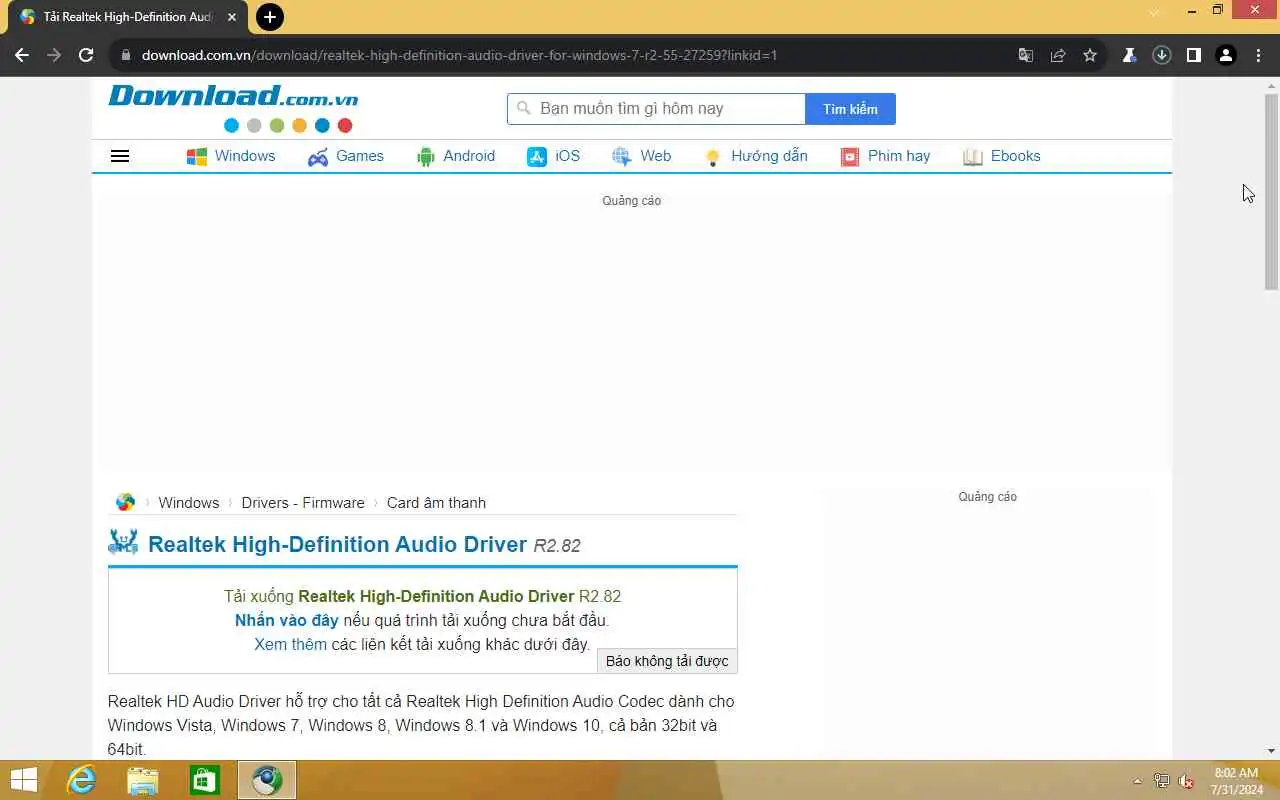Click the browser taskbar icon

[267, 780]
